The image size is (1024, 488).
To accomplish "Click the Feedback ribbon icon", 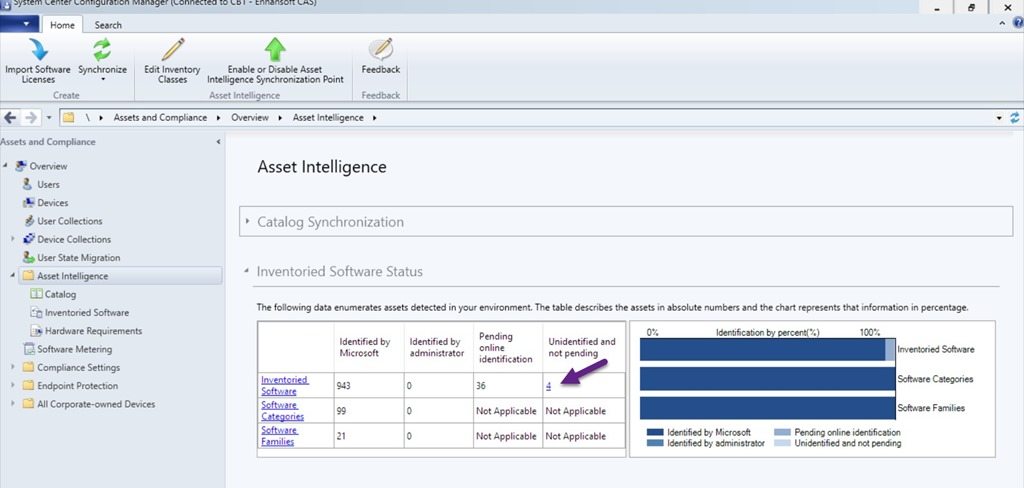I will [381, 50].
